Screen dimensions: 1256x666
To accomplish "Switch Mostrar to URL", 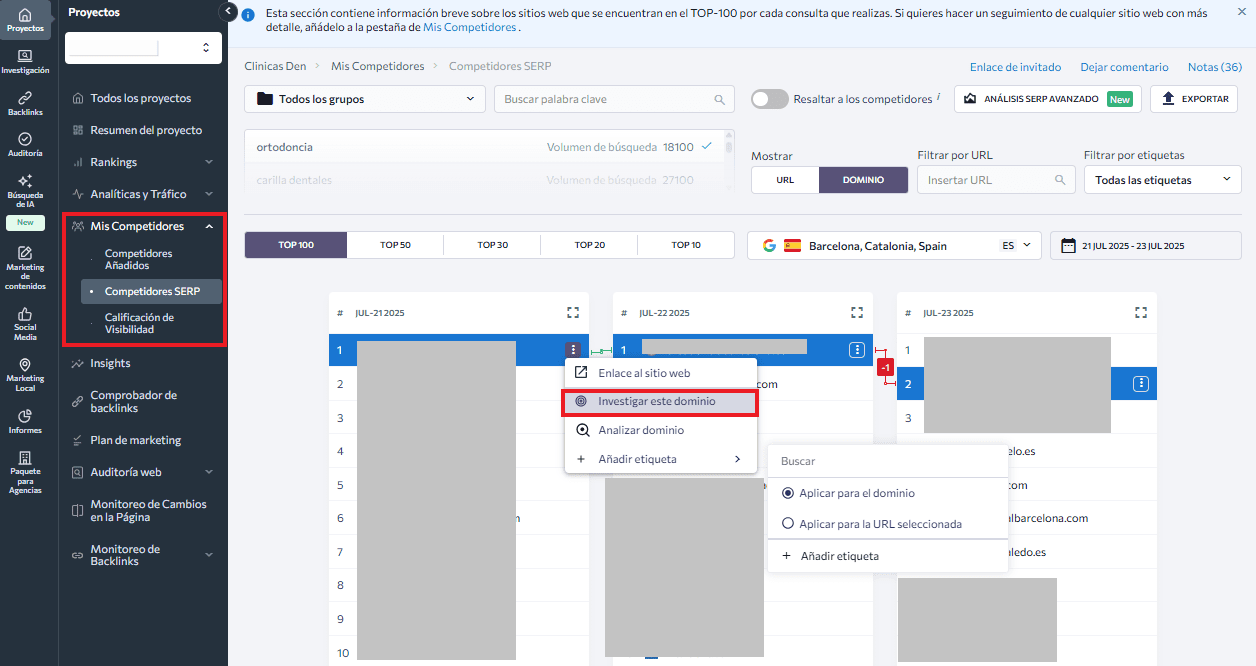I will click(785, 180).
